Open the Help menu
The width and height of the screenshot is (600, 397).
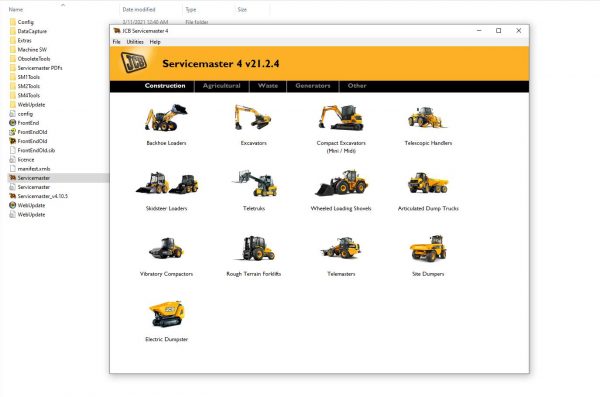pos(155,42)
